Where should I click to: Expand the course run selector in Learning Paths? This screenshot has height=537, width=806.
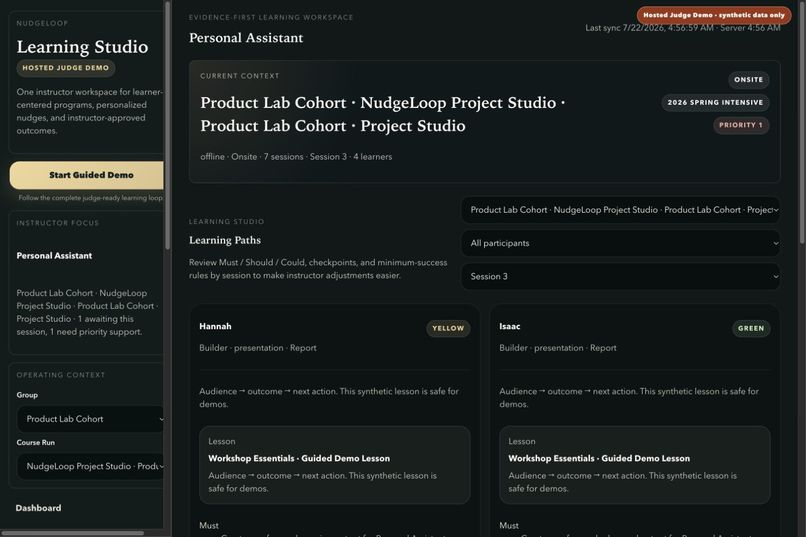[621, 210]
